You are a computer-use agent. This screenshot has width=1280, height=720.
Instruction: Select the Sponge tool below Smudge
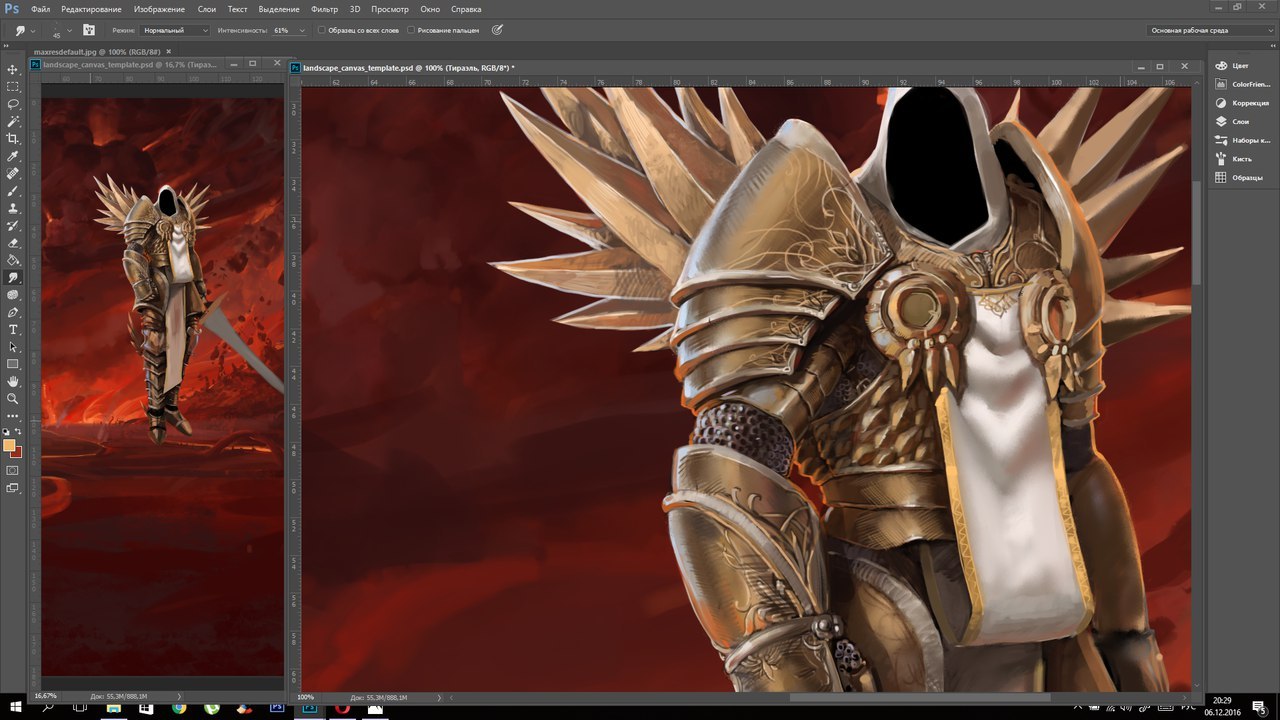point(13,295)
